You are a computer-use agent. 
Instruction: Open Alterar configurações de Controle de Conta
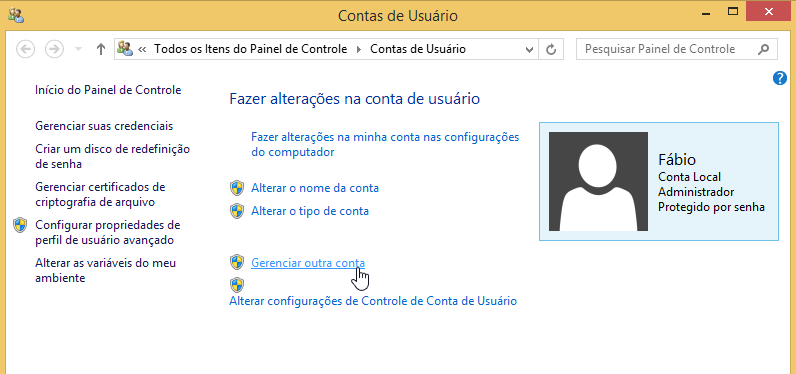[373, 301]
